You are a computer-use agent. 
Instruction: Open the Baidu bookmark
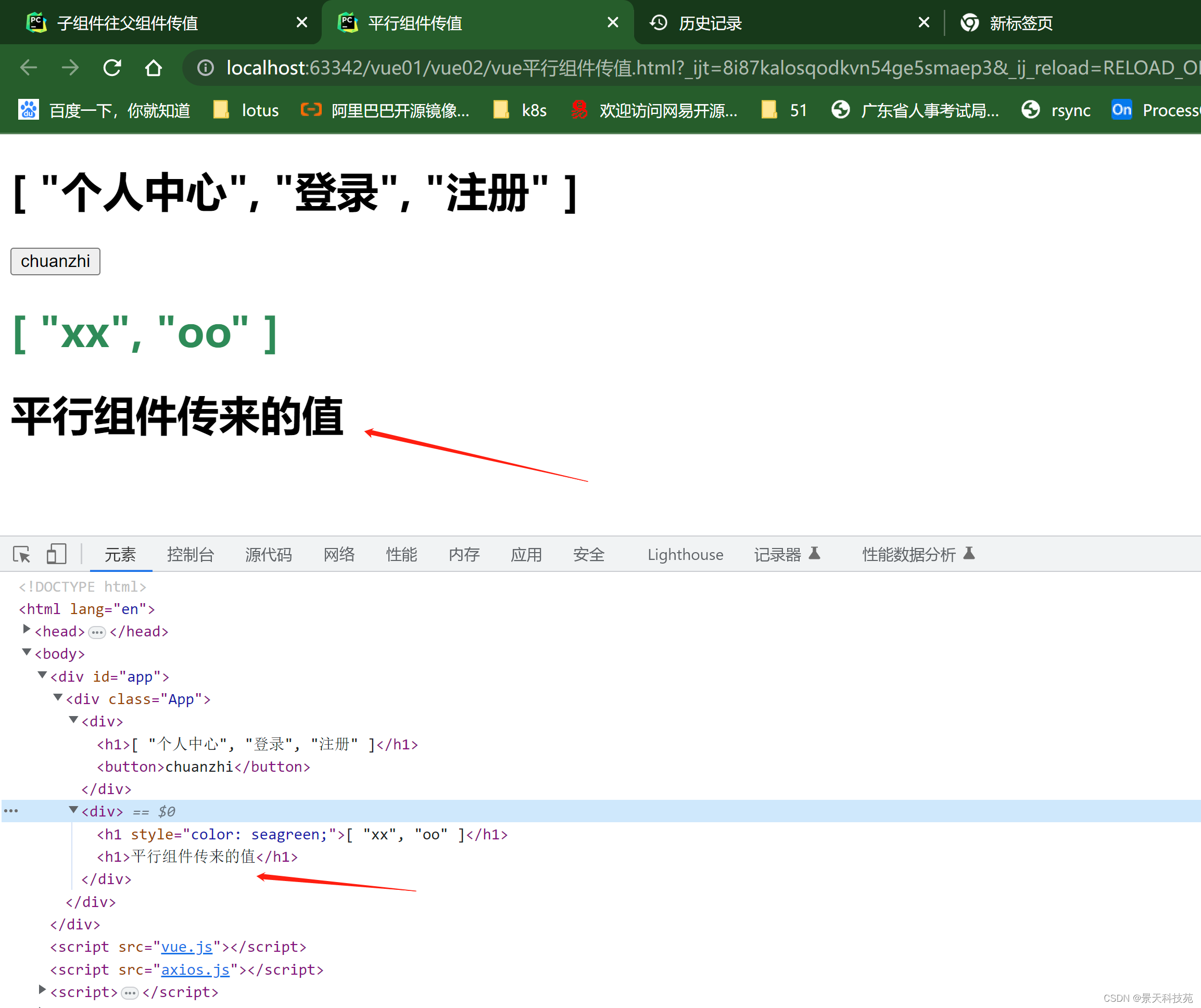tap(105, 110)
